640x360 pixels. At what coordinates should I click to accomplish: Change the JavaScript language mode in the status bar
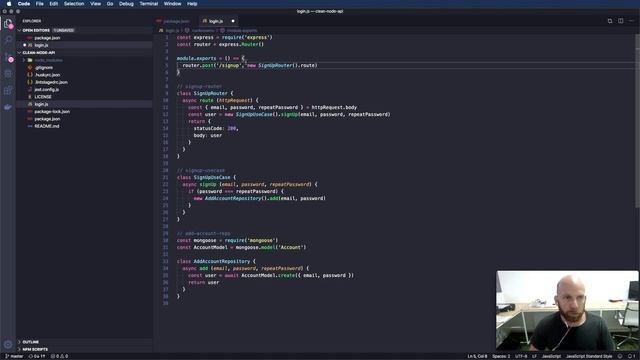pyautogui.click(x=551, y=356)
